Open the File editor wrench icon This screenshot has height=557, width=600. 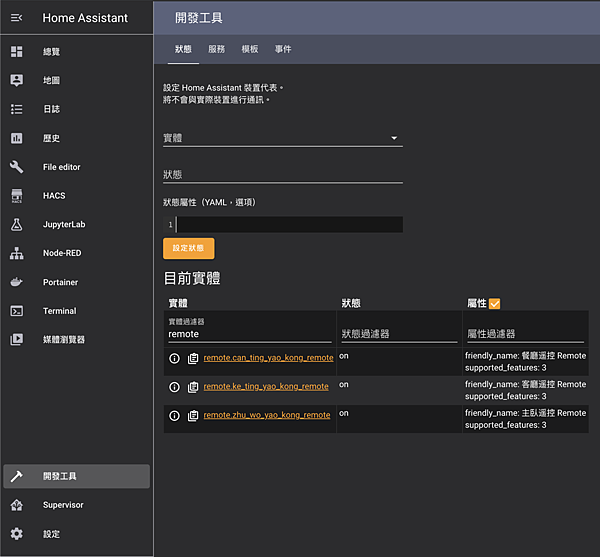(16, 167)
